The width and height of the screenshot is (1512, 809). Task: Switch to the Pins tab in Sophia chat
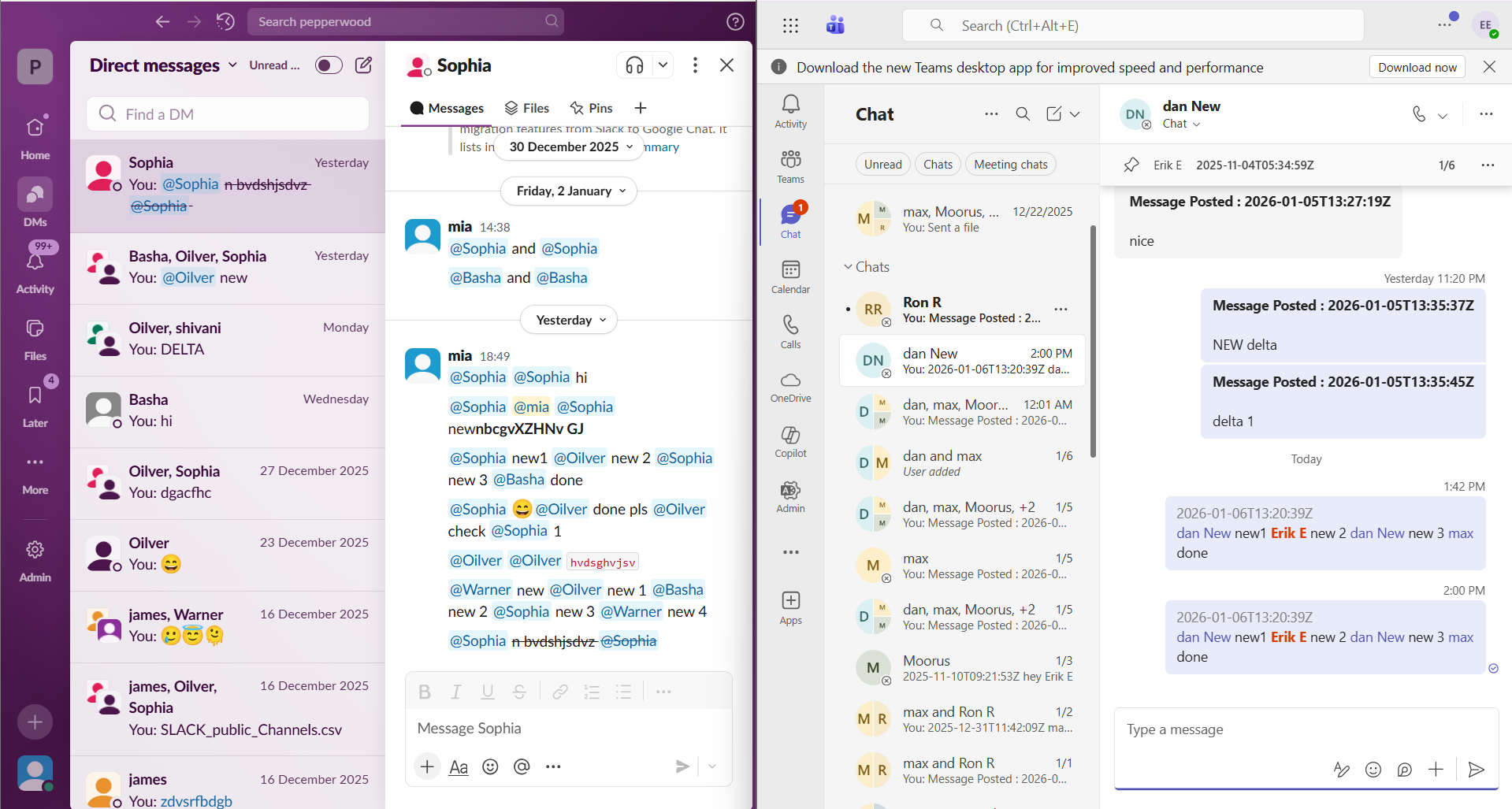[x=591, y=108]
